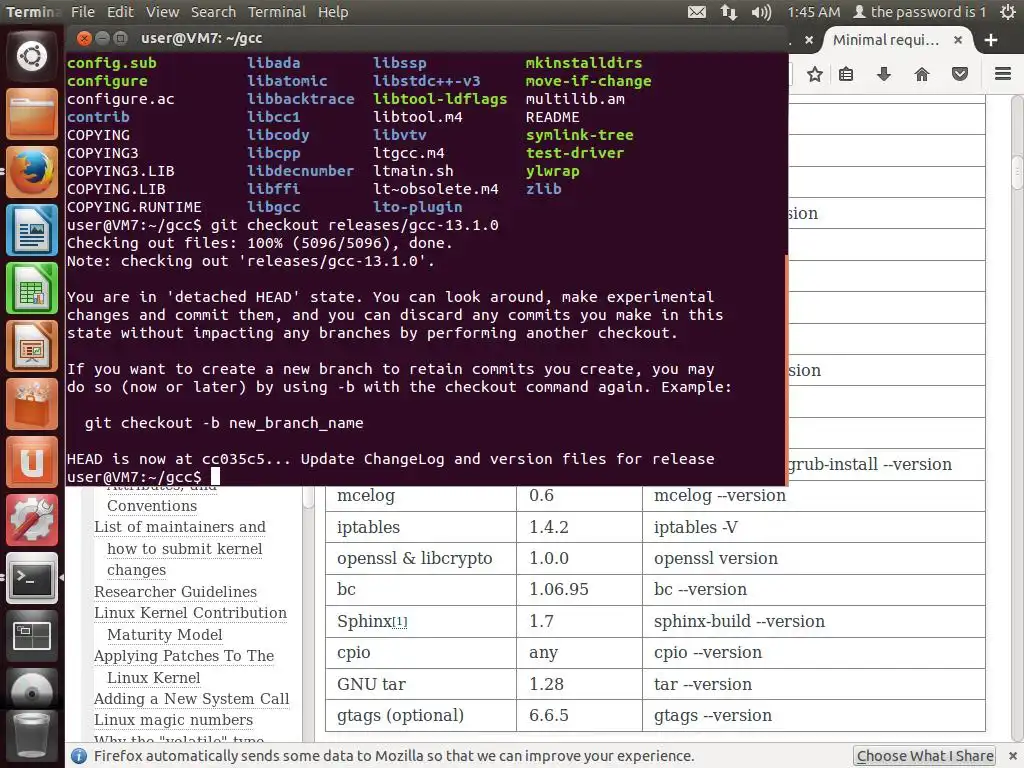
Task: Launch Firefox from the dock
Action: tap(32, 172)
